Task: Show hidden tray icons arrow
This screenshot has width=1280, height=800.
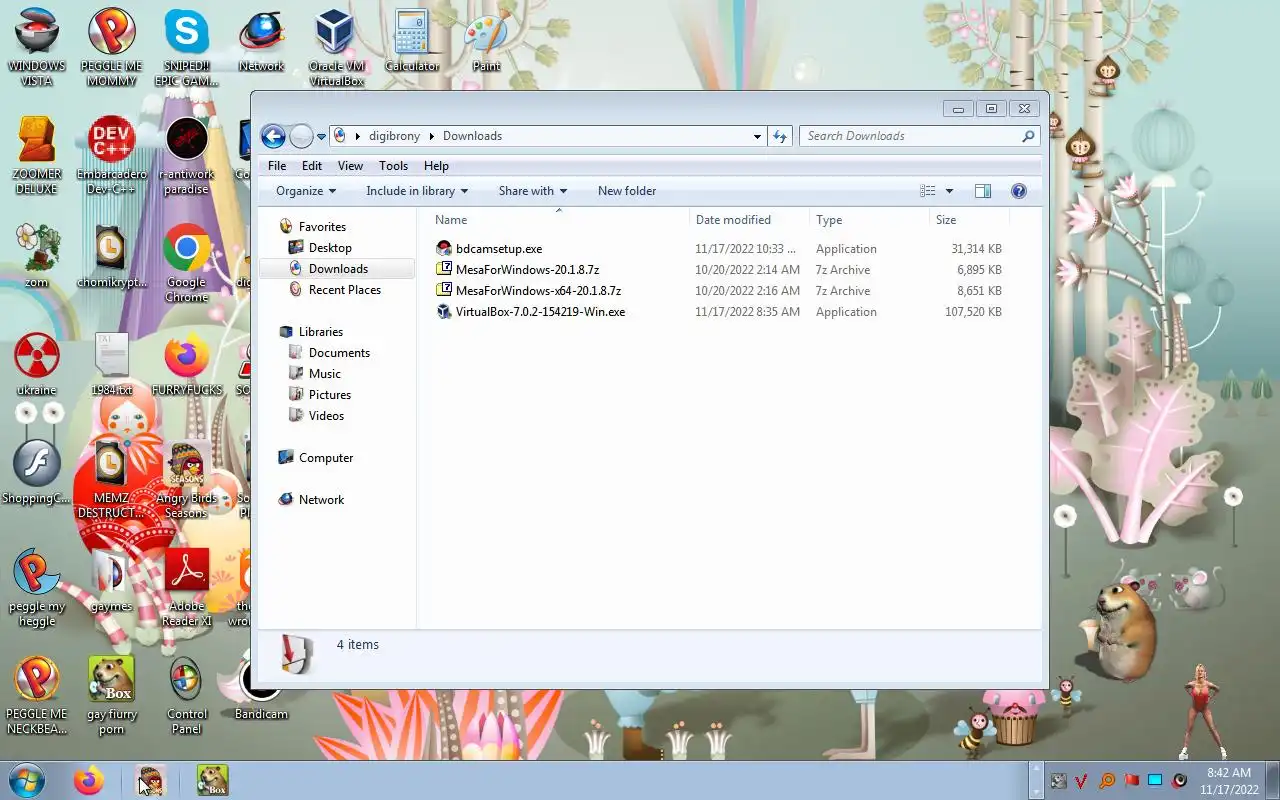Action: pyautogui.click(x=1036, y=780)
